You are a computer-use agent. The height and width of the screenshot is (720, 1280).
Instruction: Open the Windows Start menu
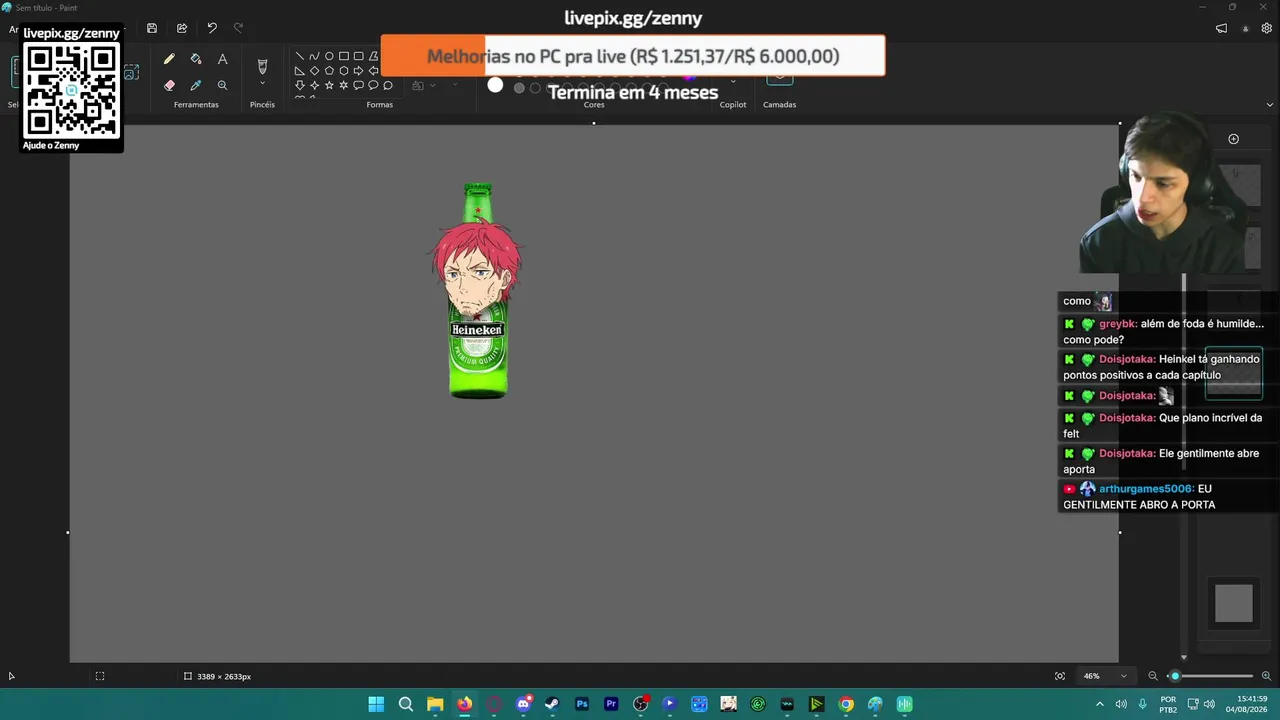click(376, 704)
